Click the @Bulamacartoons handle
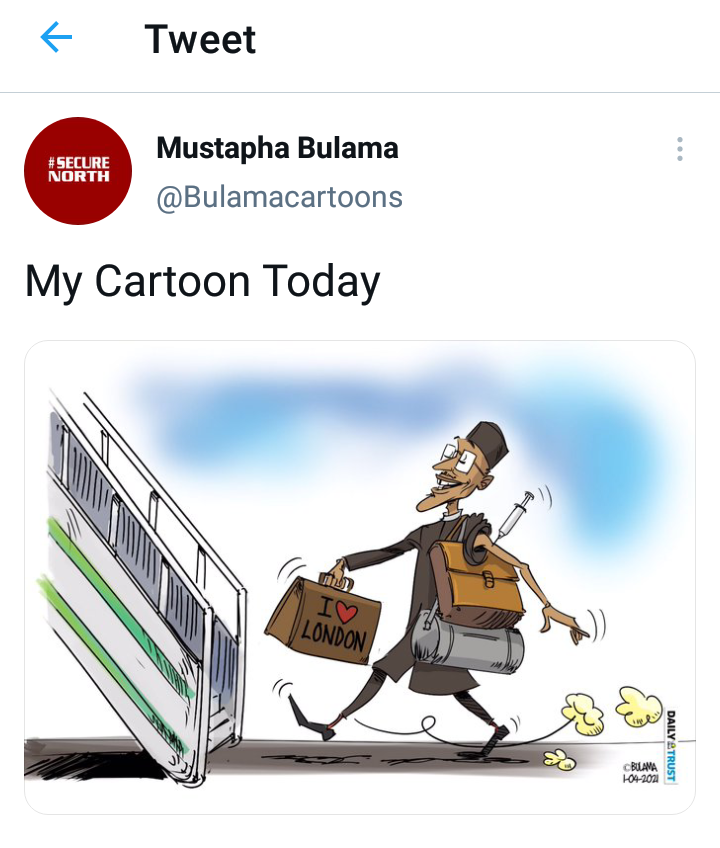This screenshot has width=720, height=848. [x=279, y=197]
